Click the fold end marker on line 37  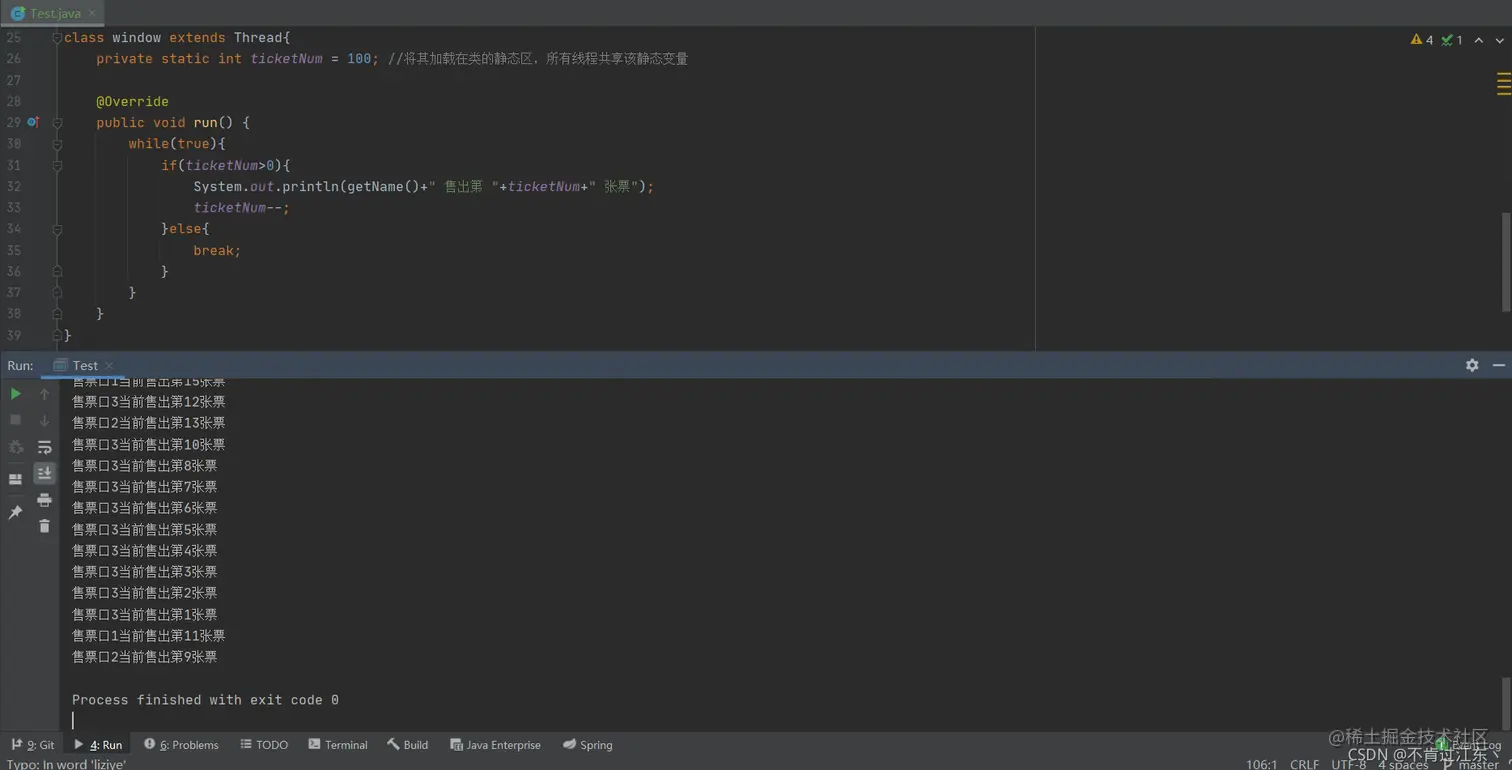point(57,293)
